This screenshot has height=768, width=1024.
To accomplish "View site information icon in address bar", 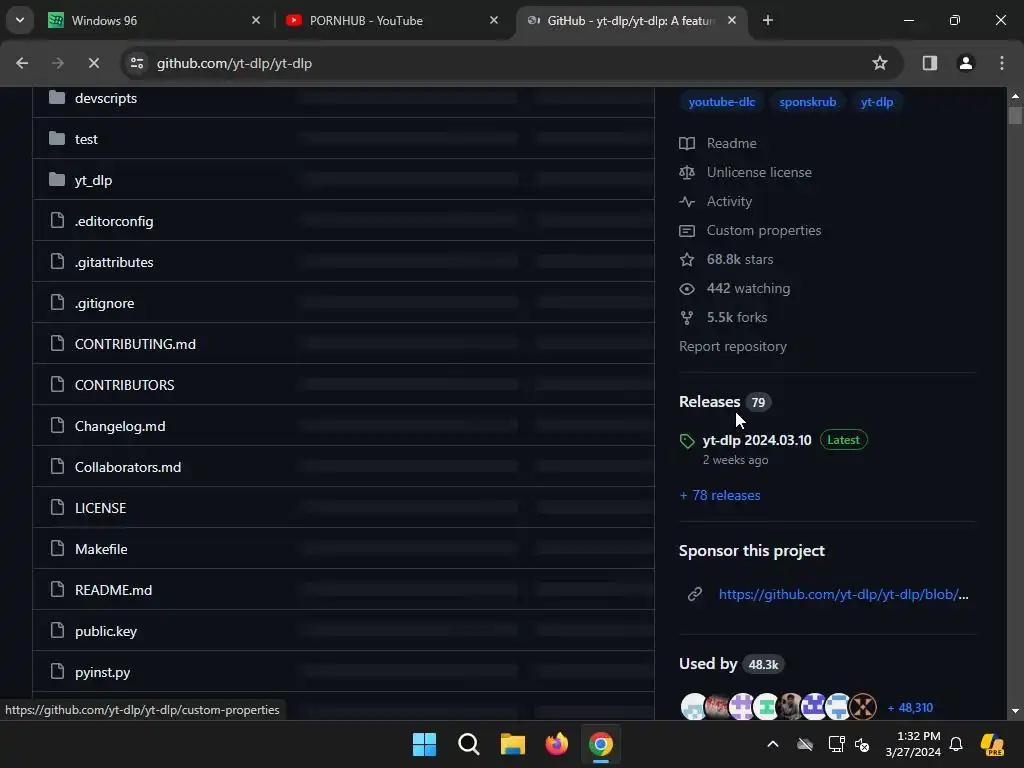I will pos(137,63).
